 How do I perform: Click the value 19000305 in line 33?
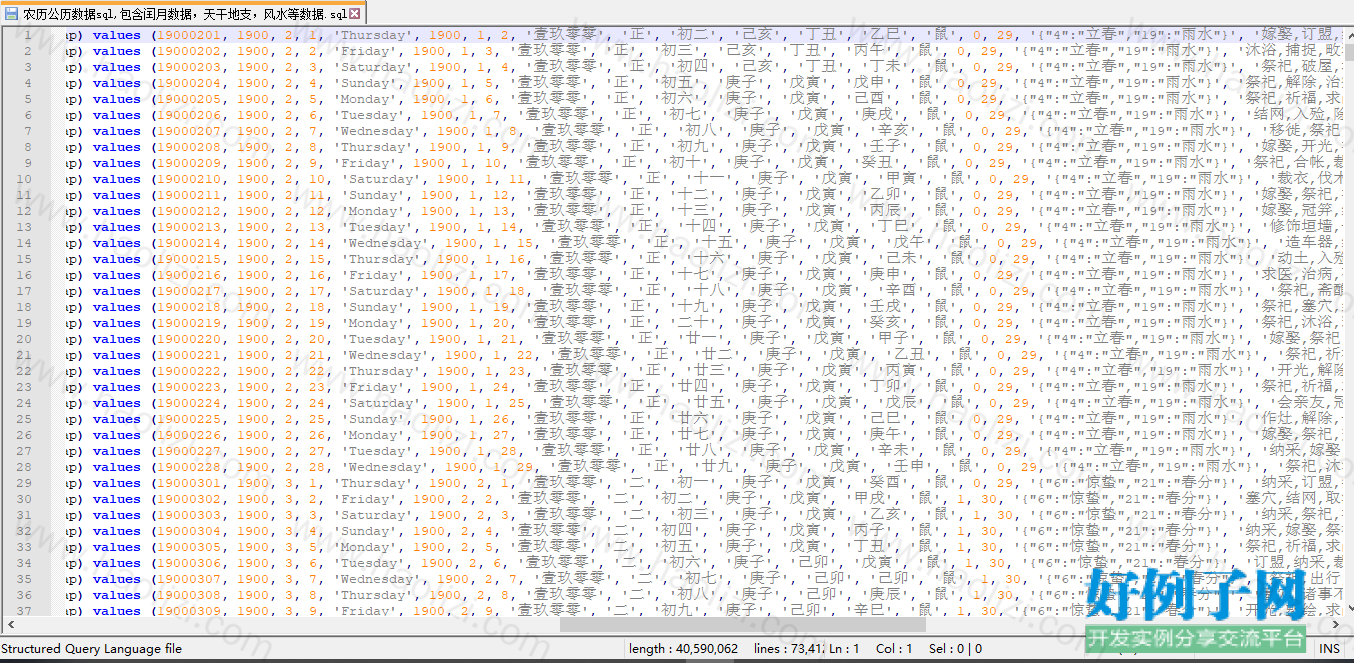click(191, 547)
